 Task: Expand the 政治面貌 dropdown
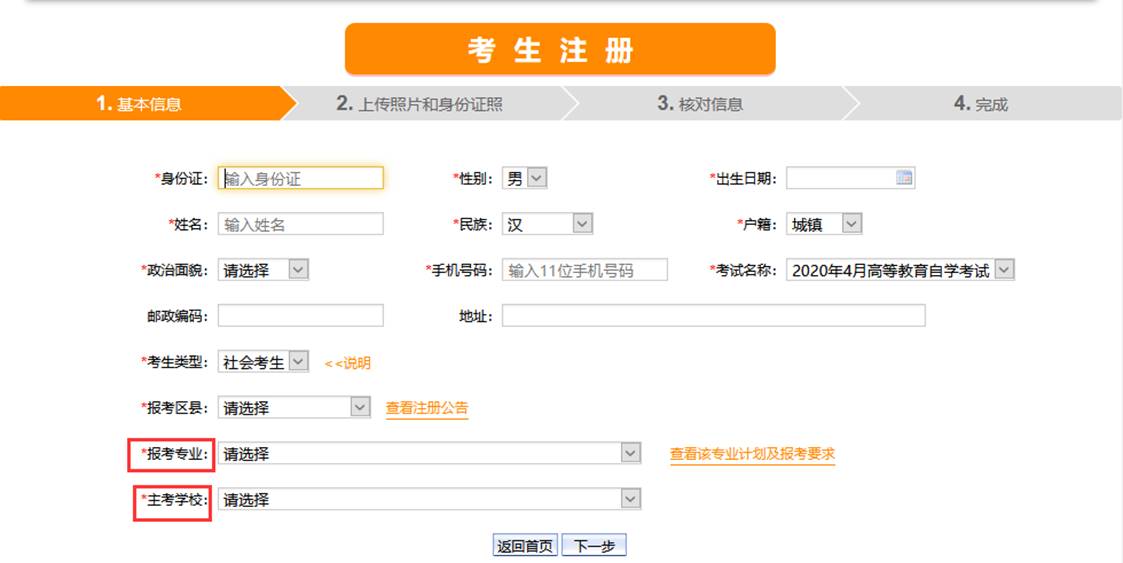[264, 270]
